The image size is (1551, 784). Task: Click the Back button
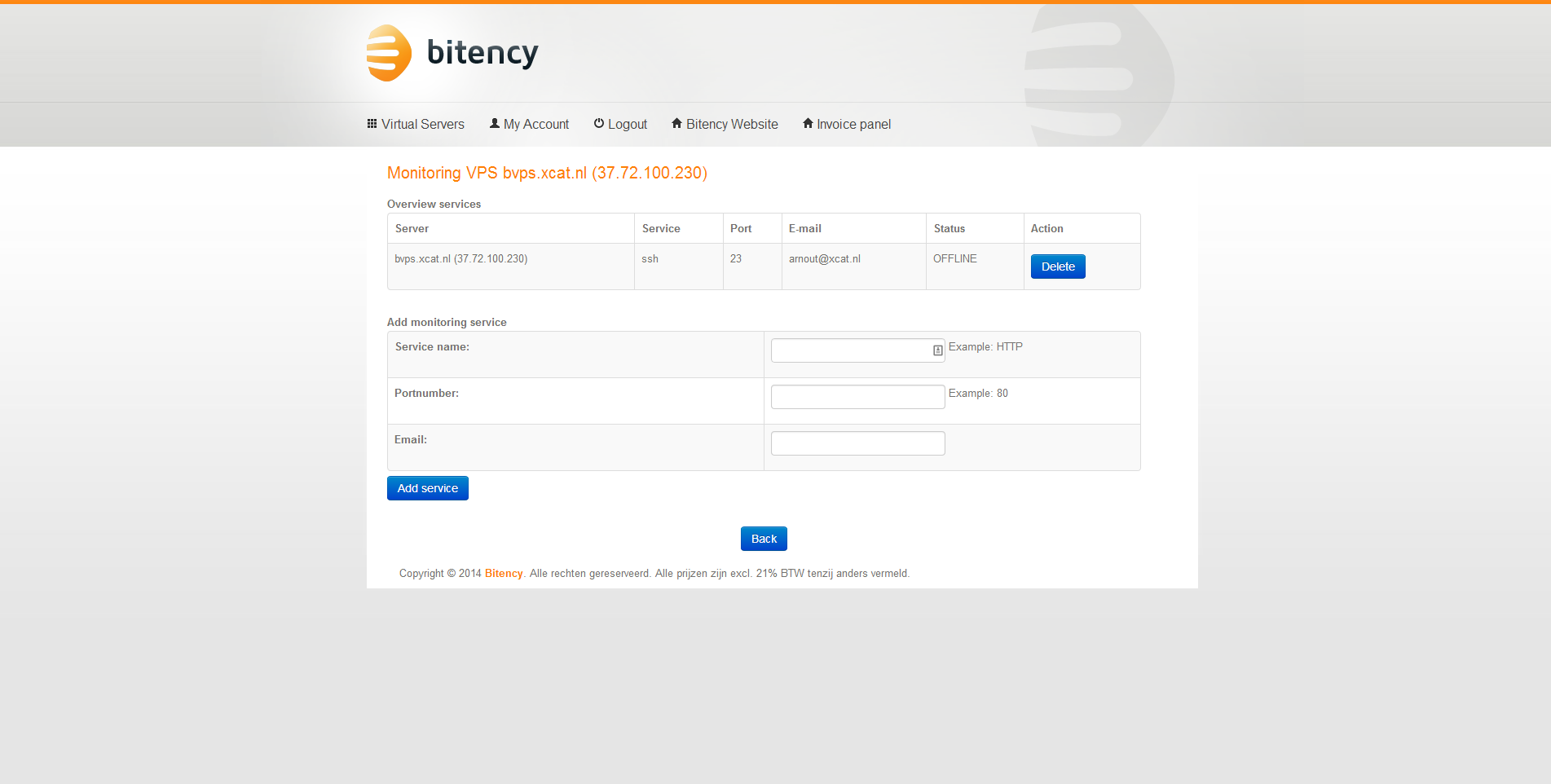764,539
